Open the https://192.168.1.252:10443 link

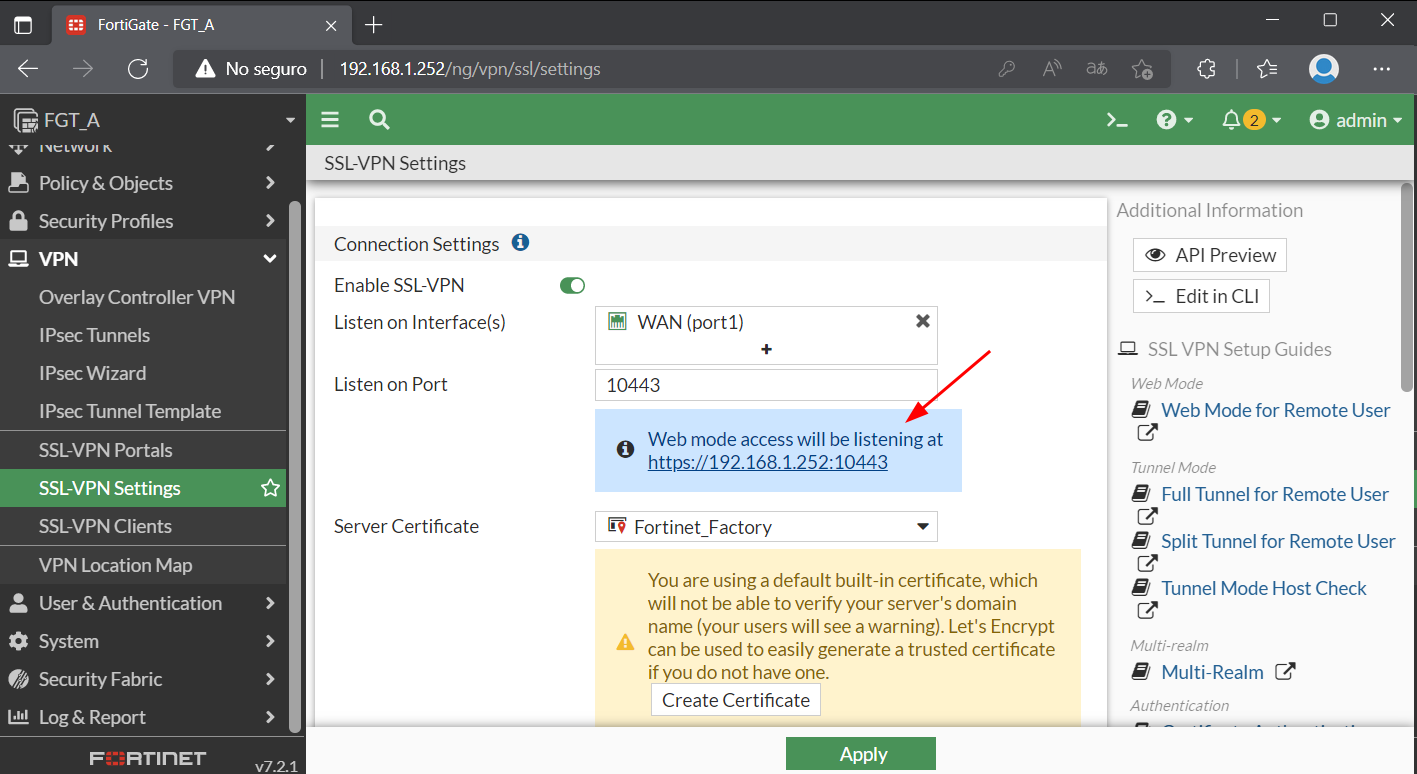pyautogui.click(x=767, y=461)
